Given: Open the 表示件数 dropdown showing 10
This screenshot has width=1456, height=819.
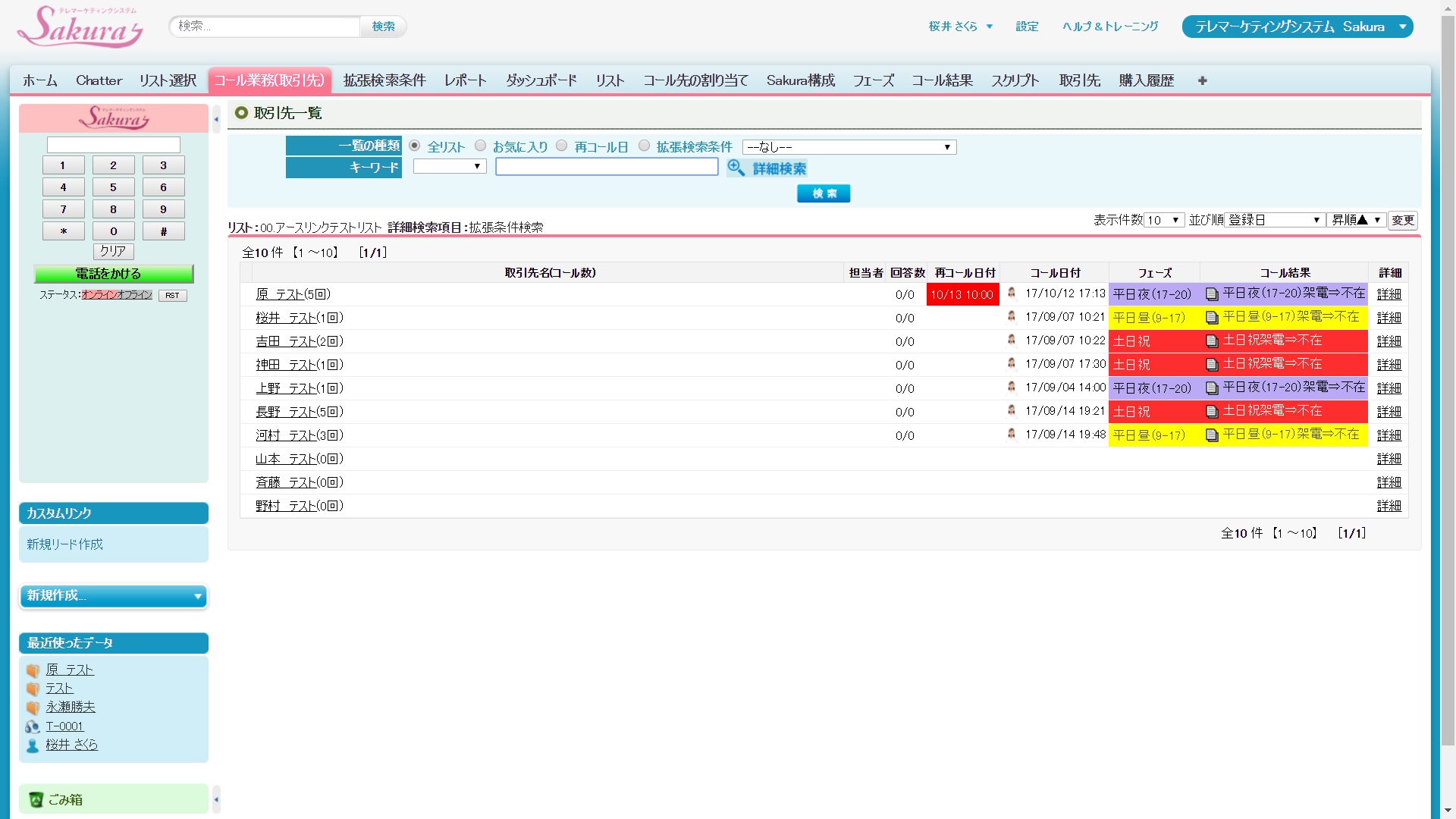Looking at the screenshot, I should click(x=1163, y=220).
